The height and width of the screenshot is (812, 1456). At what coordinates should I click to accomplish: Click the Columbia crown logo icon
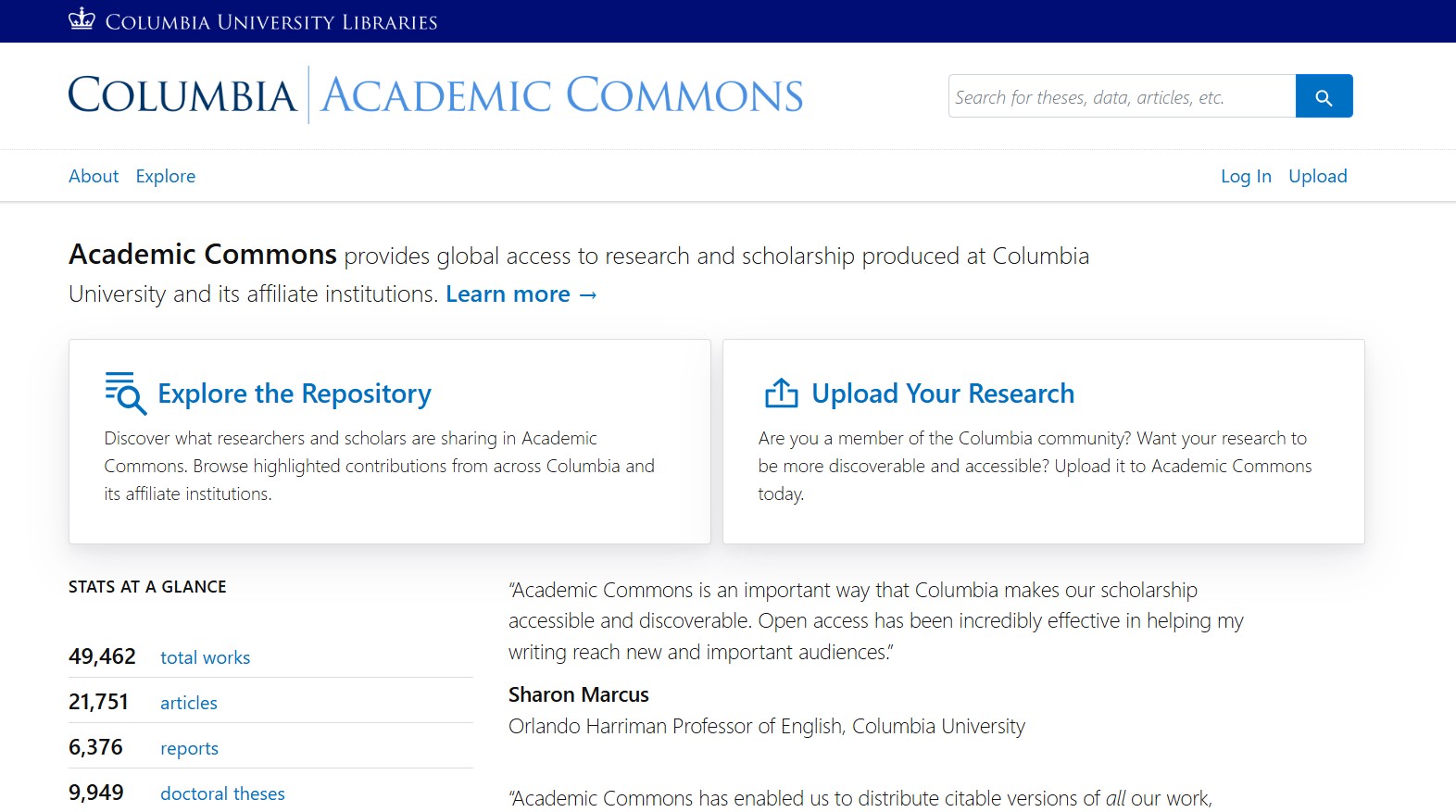pos(82,19)
